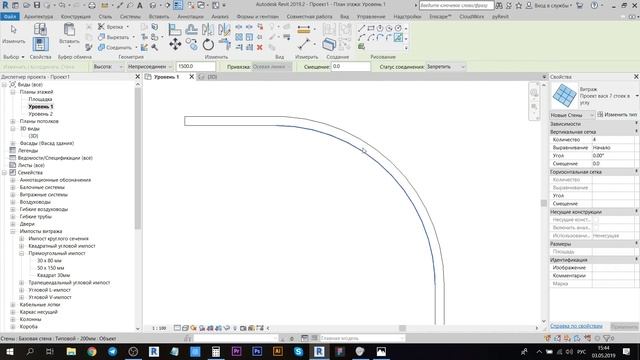The width and height of the screenshot is (640, 360).
Task: Collapse the Планы этажей tree node
Action: coord(13,92)
